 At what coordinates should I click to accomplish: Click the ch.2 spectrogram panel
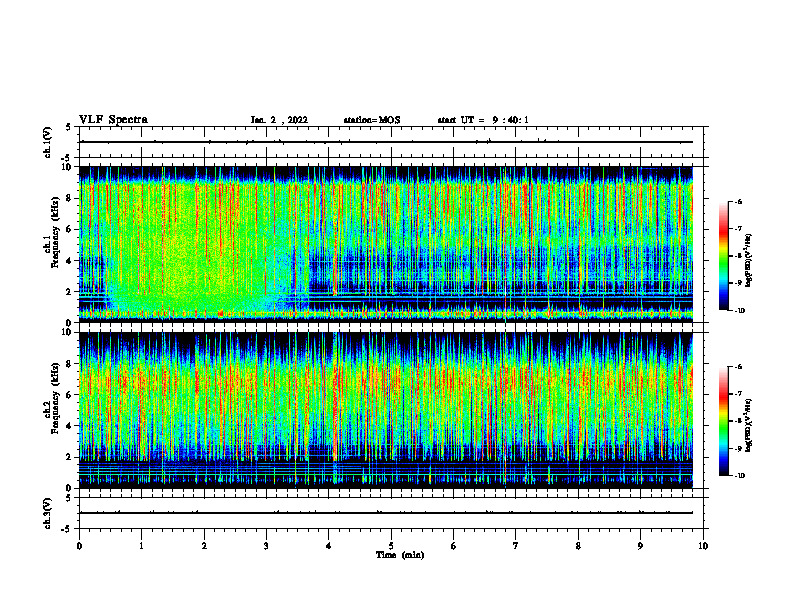(x=386, y=410)
